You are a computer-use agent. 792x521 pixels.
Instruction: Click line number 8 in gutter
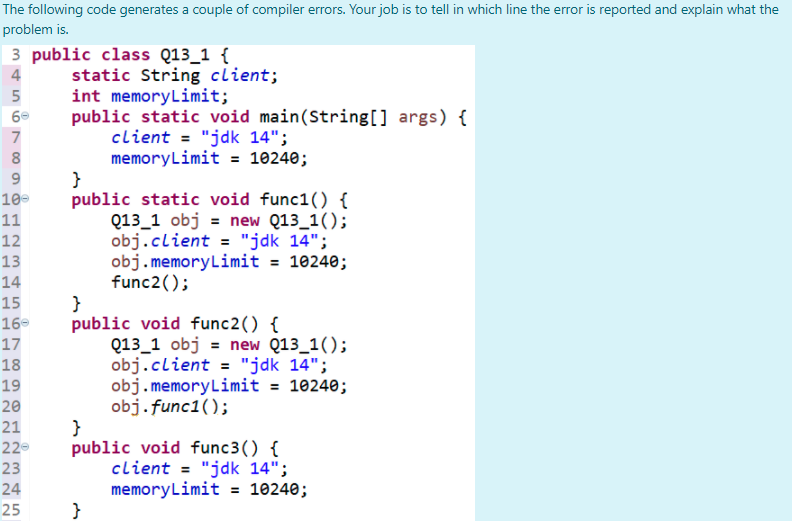16,158
